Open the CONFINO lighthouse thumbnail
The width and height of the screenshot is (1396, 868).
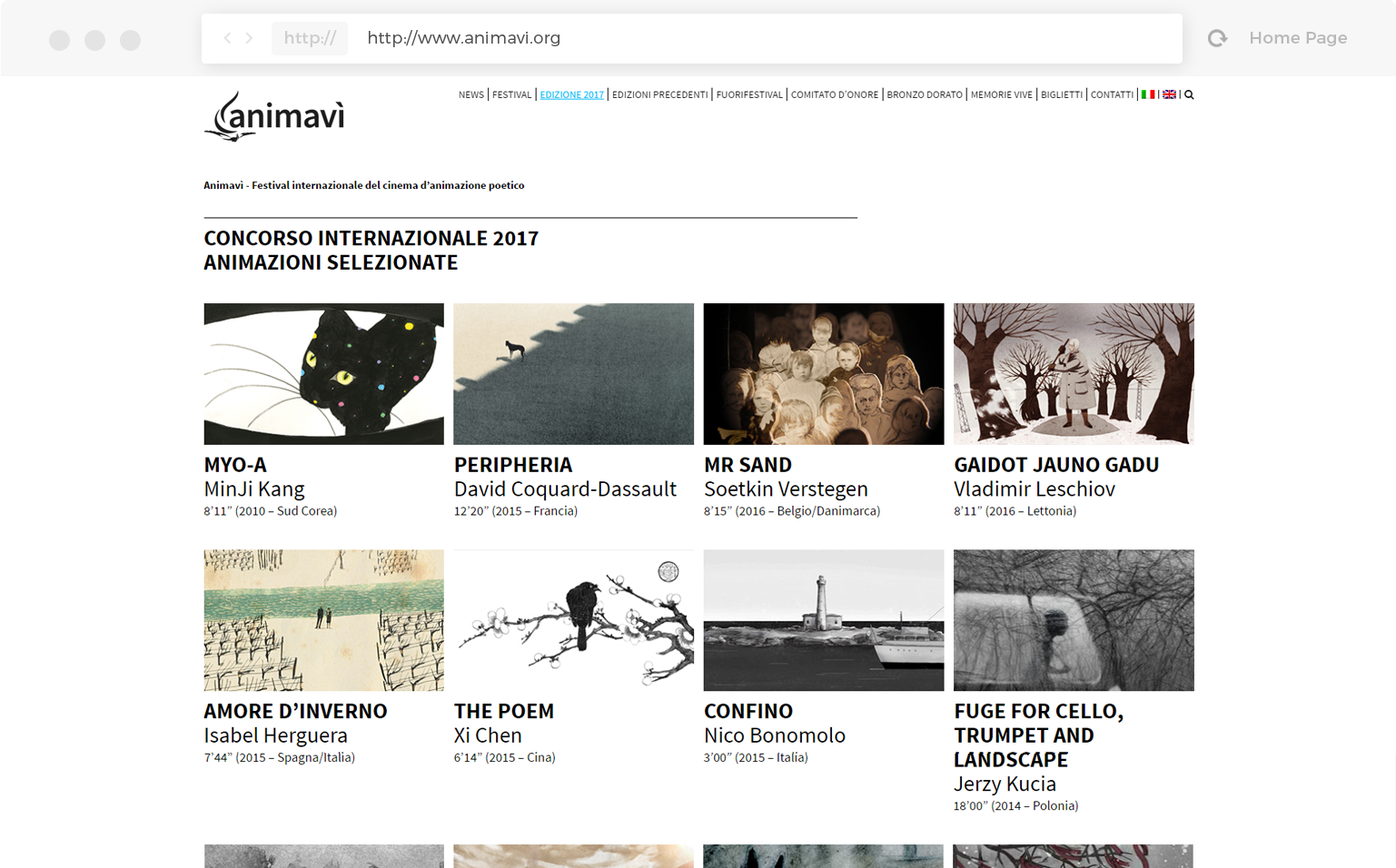click(x=824, y=620)
